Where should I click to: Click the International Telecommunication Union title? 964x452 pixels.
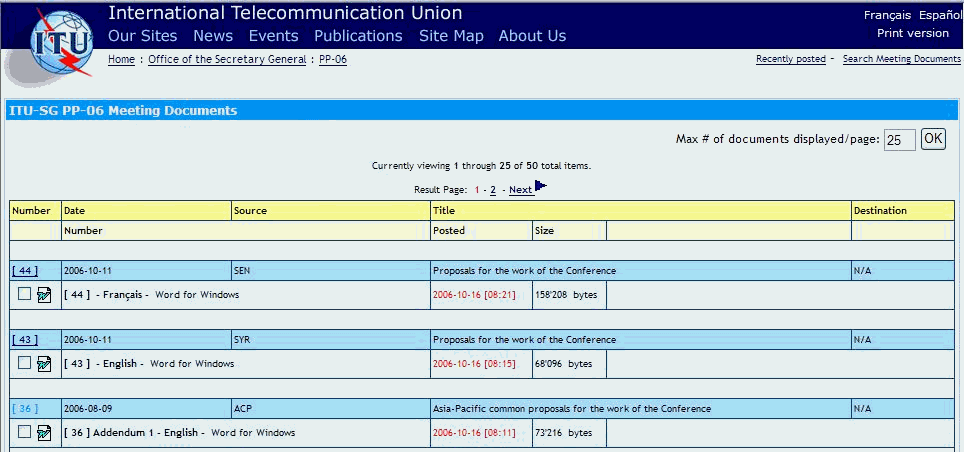(x=285, y=13)
